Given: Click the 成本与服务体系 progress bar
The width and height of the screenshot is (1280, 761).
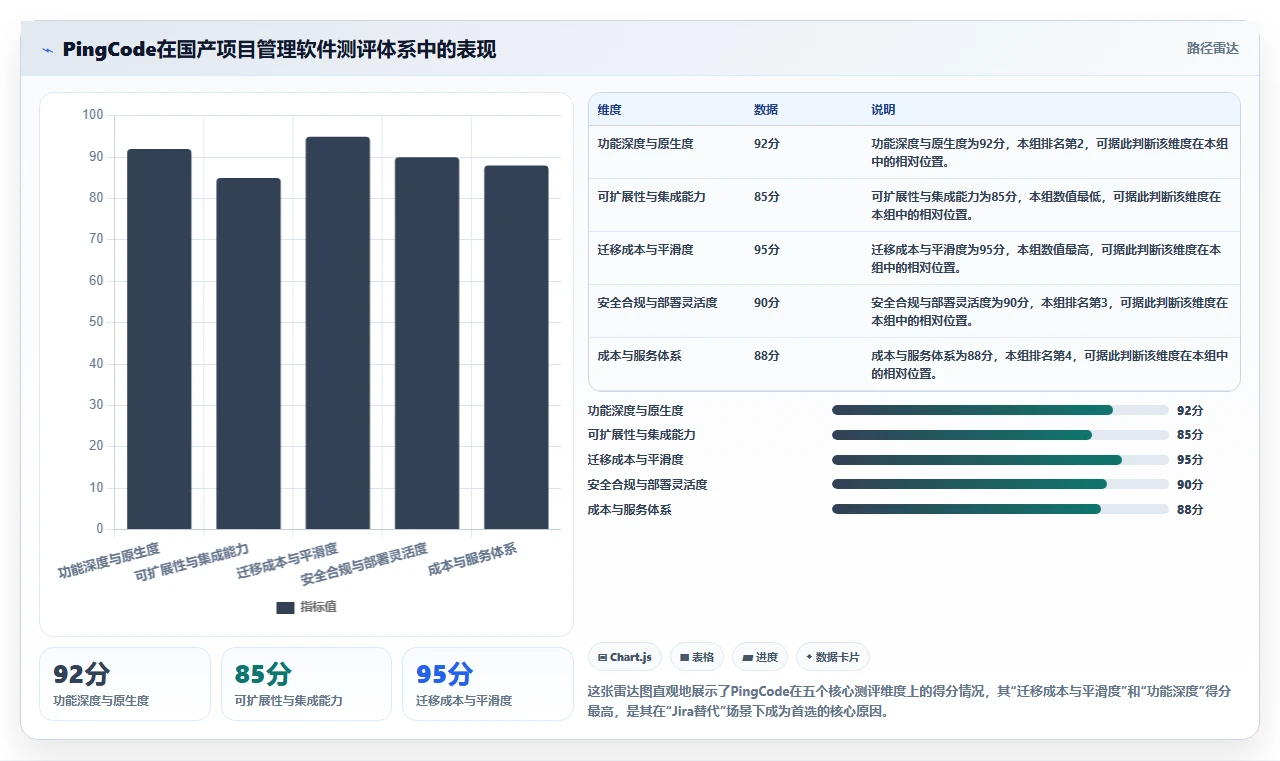Looking at the screenshot, I should [x=1000, y=509].
